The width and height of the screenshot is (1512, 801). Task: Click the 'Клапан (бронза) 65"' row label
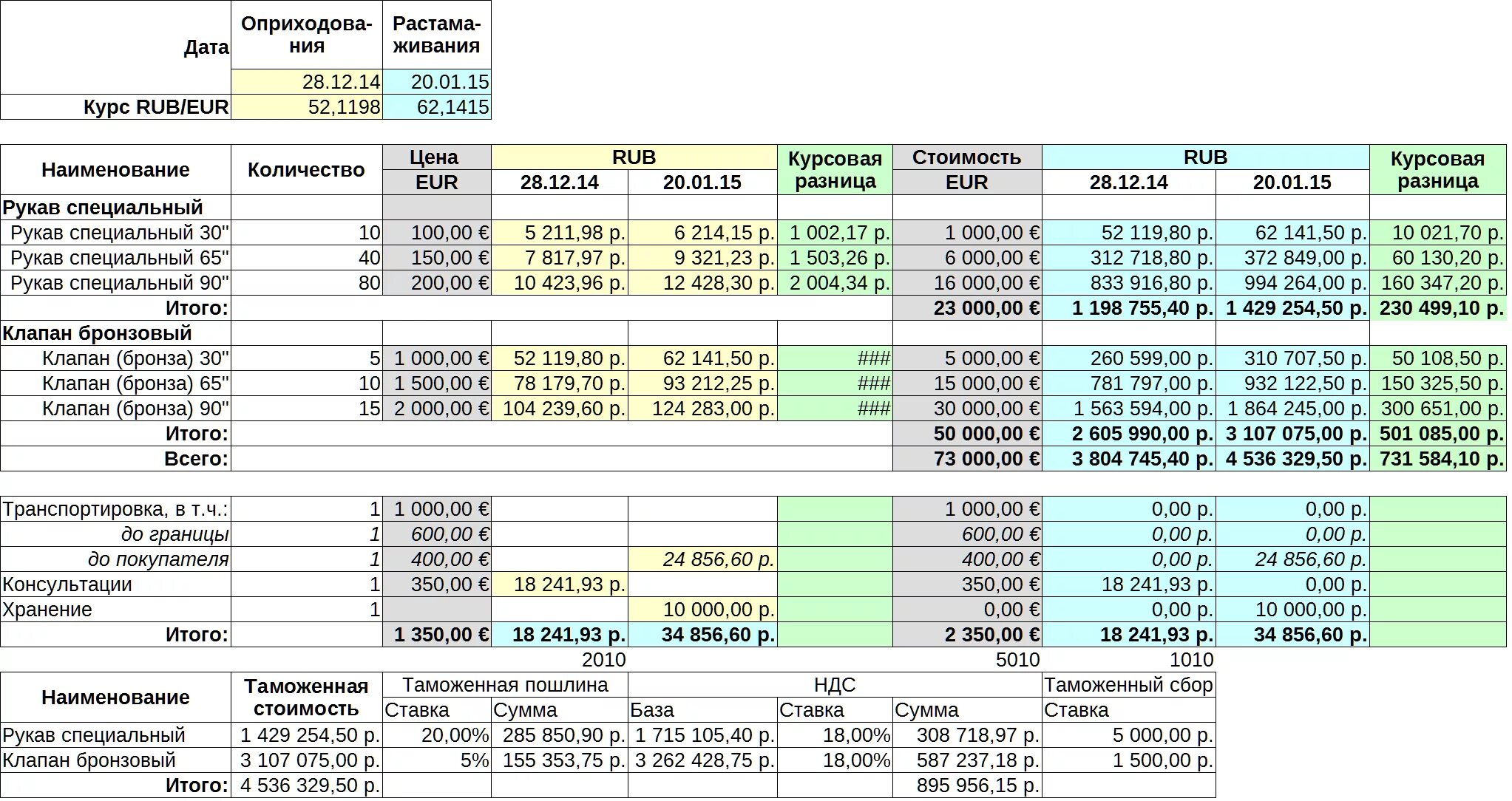tap(116, 384)
